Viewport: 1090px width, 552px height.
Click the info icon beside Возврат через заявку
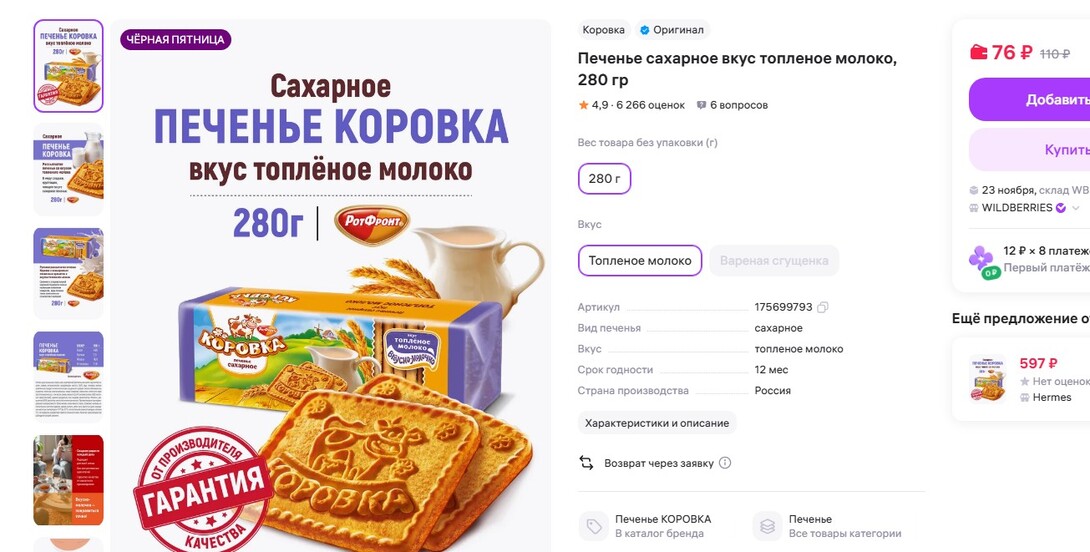tap(725, 463)
